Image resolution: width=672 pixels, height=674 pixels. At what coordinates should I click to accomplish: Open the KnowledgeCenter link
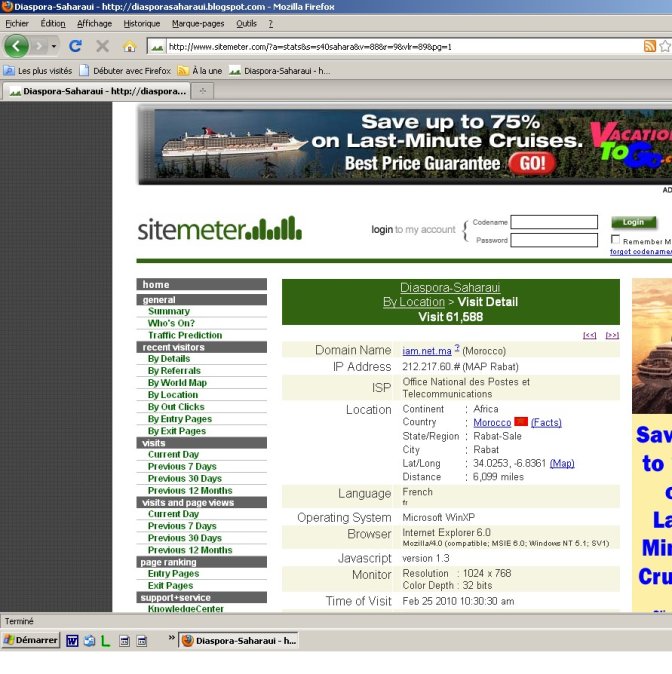pyautogui.click(x=186, y=609)
